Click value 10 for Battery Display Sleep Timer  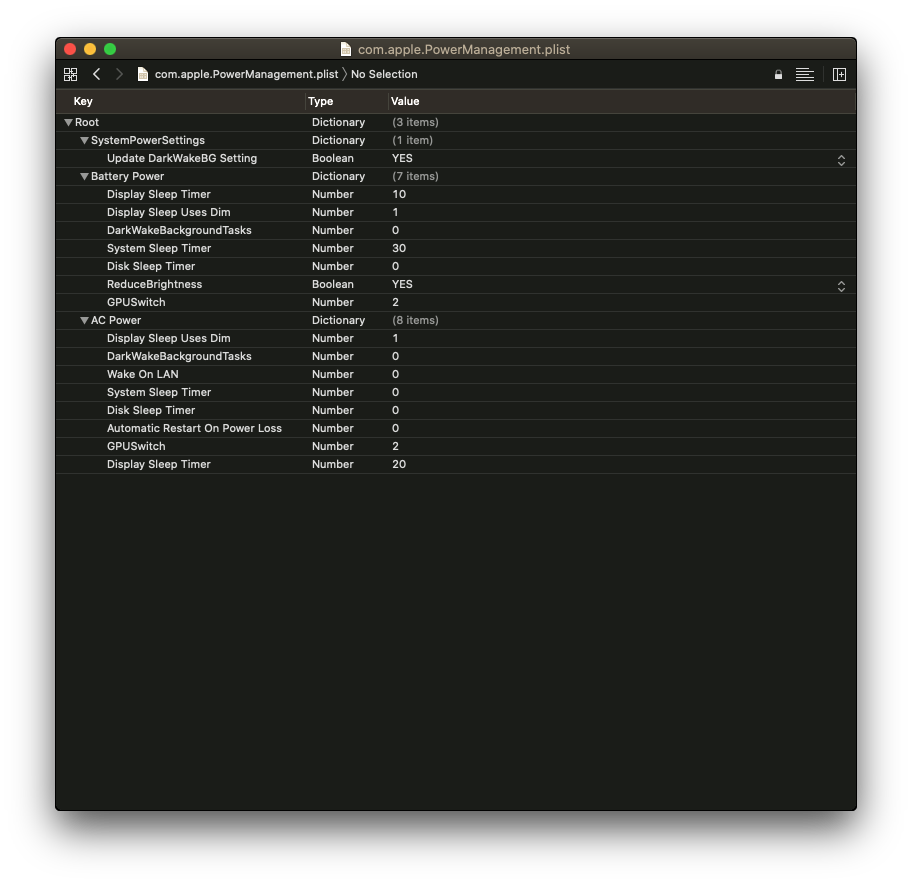(x=399, y=194)
